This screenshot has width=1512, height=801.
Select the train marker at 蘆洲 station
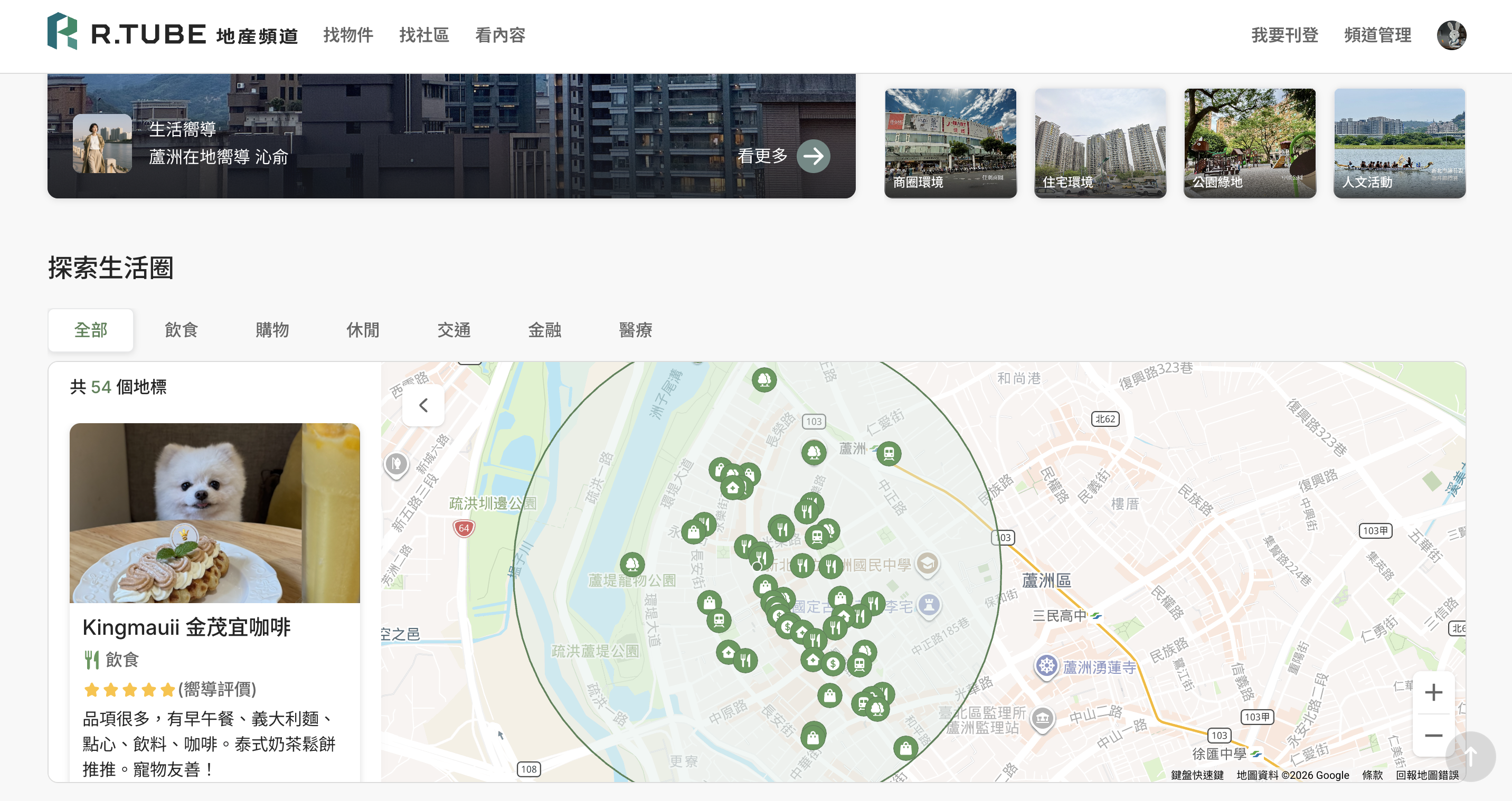point(889,454)
